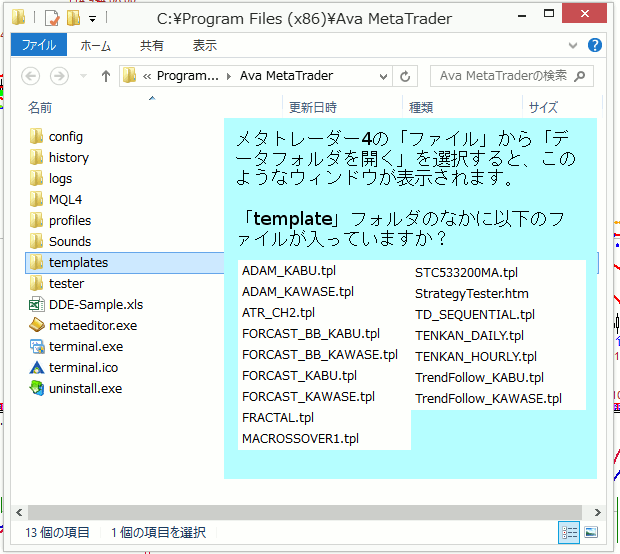This screenshot has height=554, width=620.
Task: Click the Program... breadcrumb segment
Action: click(x=187, y=76)
